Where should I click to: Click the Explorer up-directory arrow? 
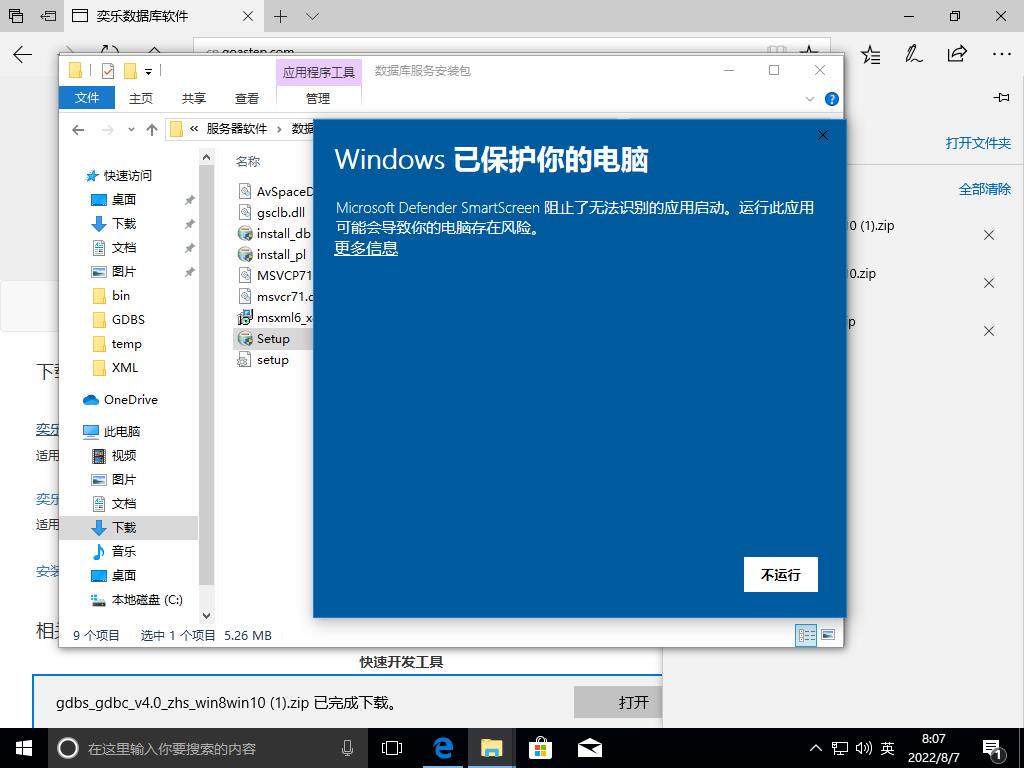152,129
